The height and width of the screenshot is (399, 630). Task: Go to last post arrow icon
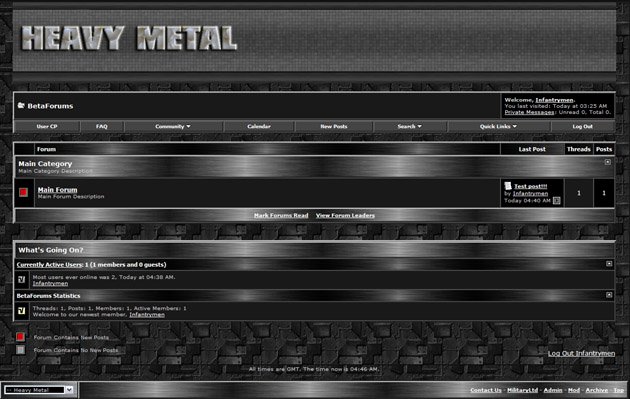[x=556, y=201]
